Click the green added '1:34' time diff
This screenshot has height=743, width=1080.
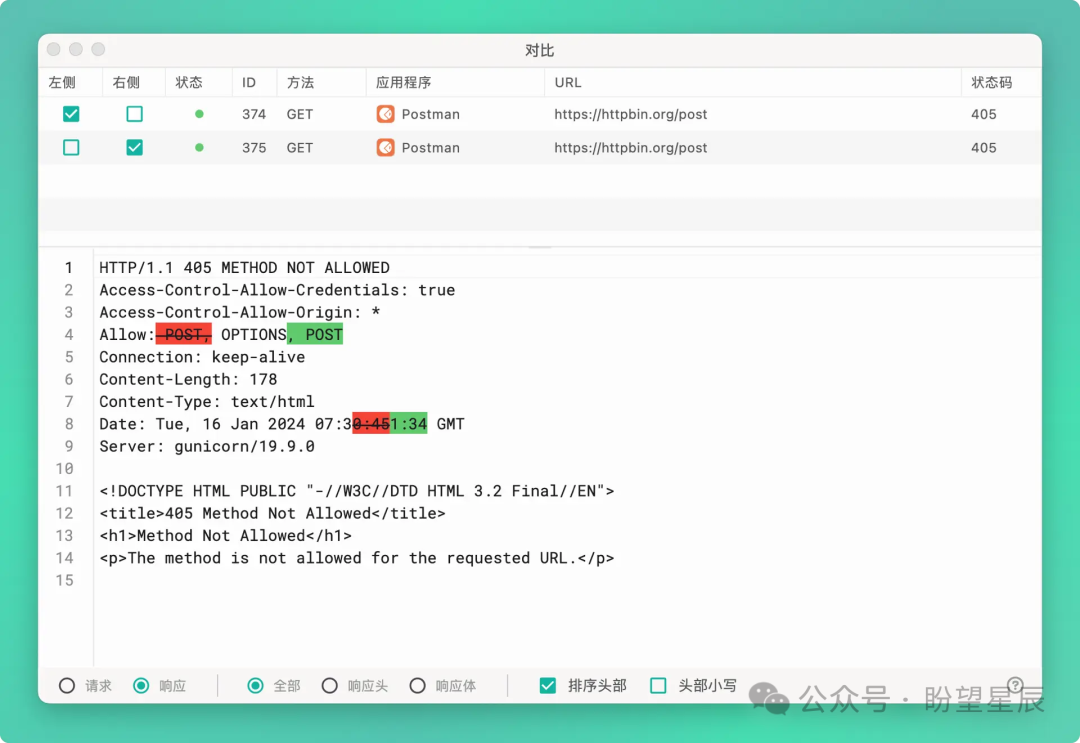tap(408, 424)
